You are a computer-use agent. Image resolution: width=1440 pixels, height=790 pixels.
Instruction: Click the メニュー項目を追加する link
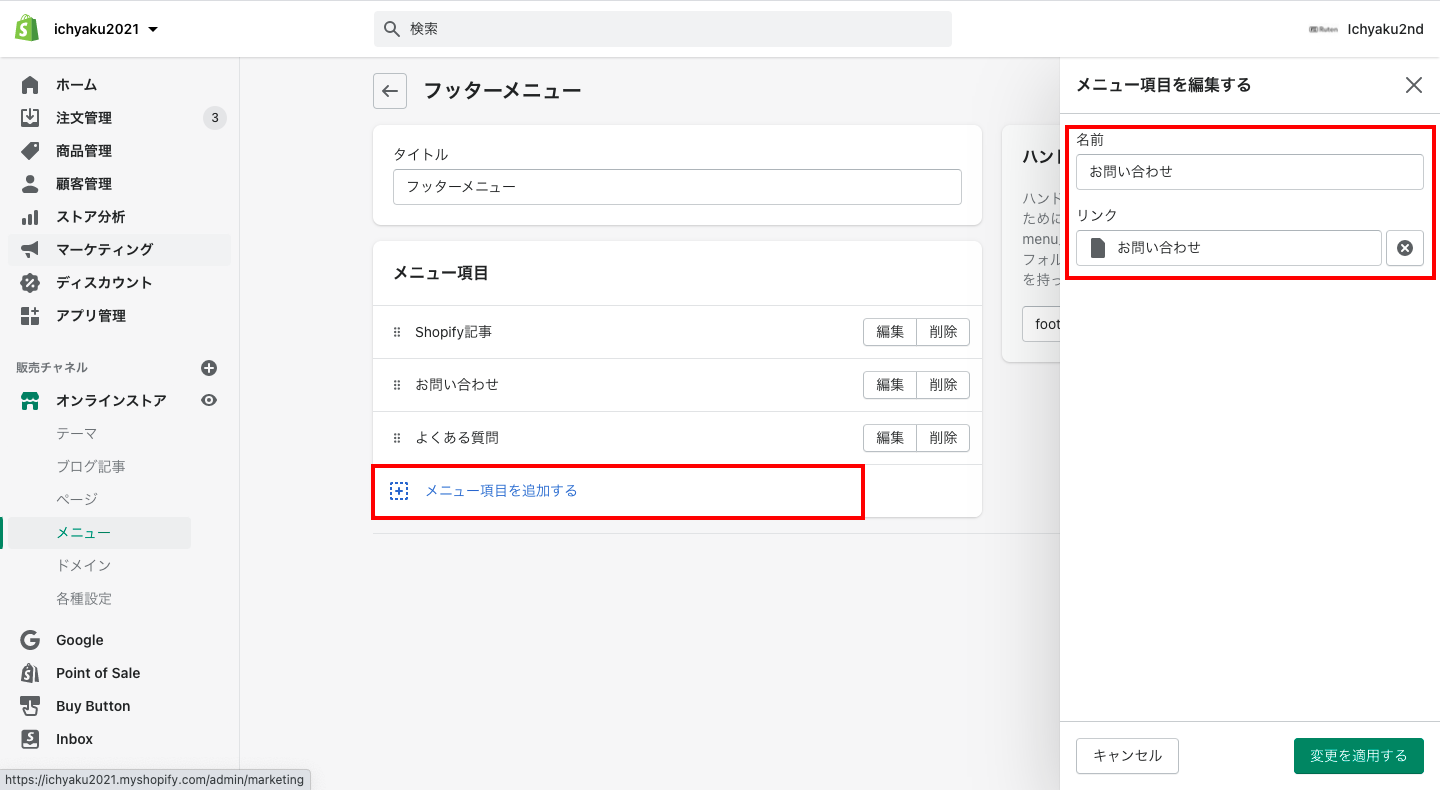point(501,491)
